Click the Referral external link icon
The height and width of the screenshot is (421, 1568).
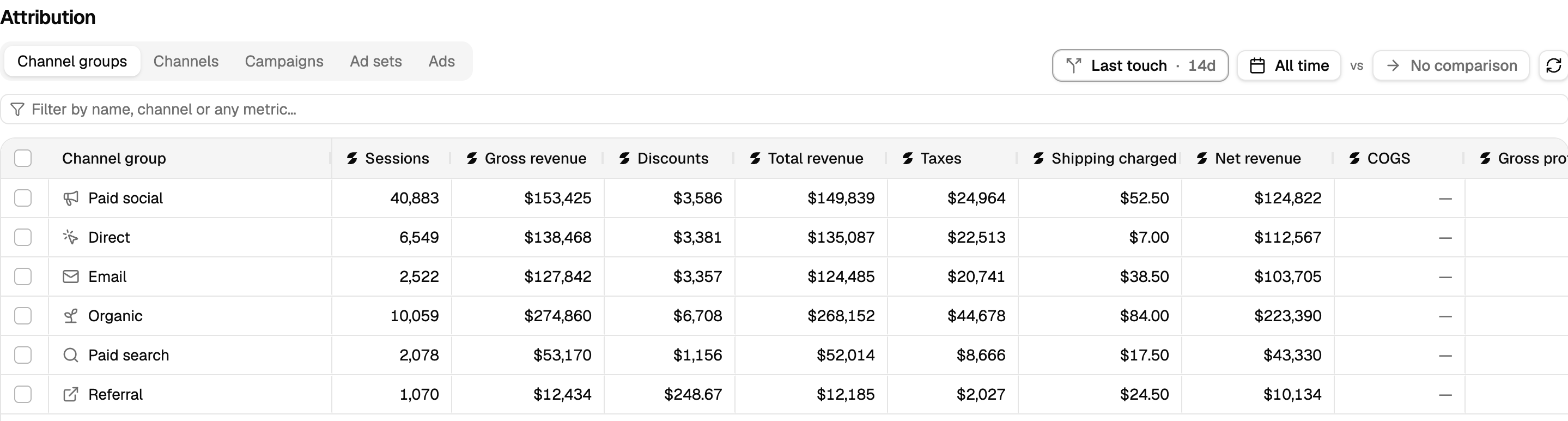[70, 394]
